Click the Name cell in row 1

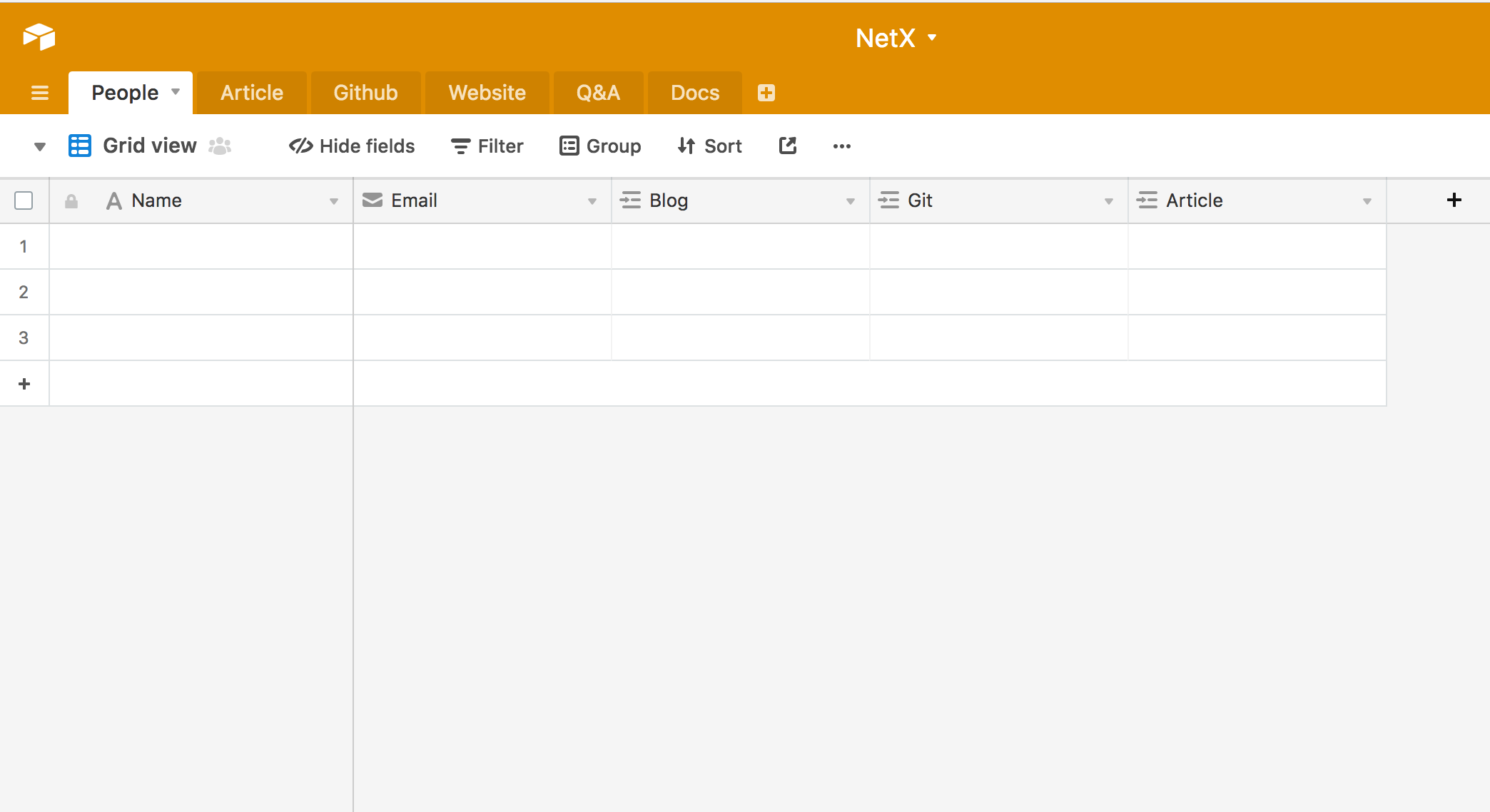click(x=201, y=246)
